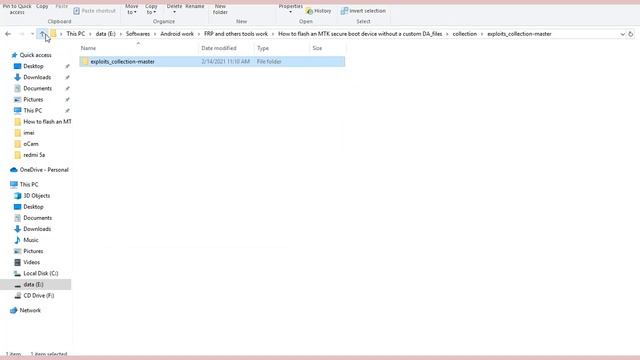Expand chevron after collection breadcrumb
This screenshot has width=640, height=360.
click(482, 34)
